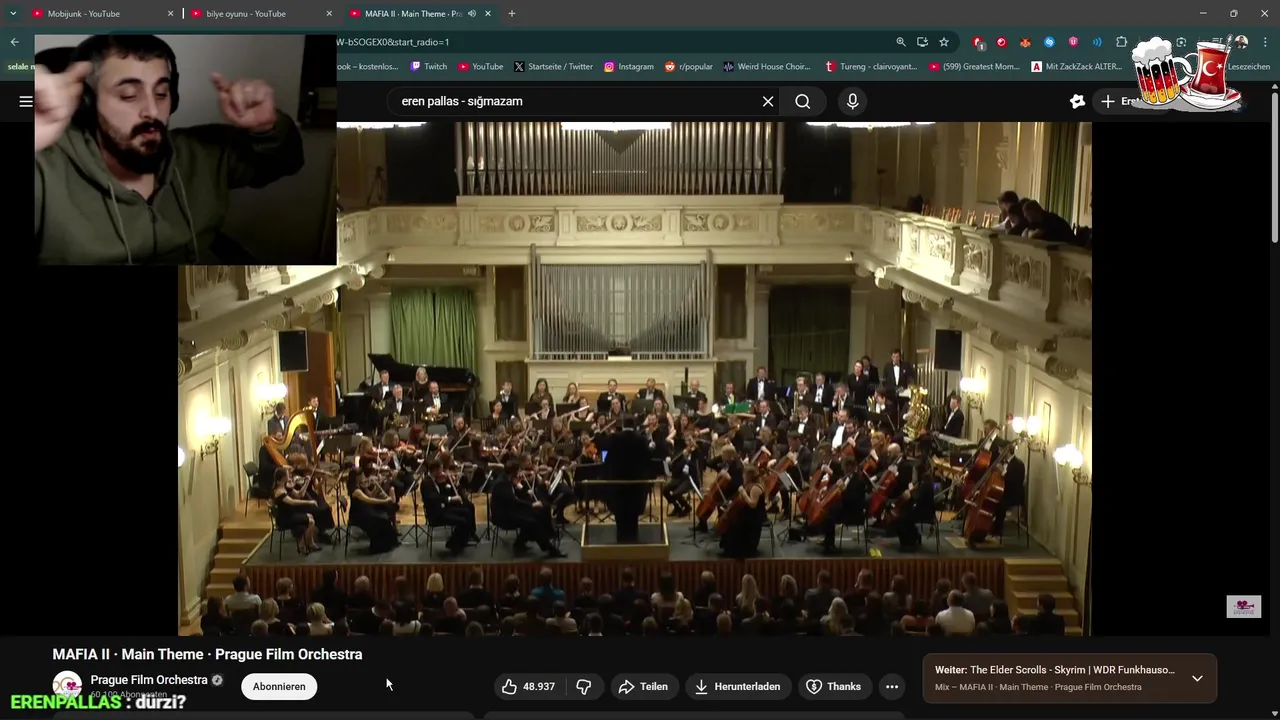Image resolution: width=1280 pixels, height=720 pixels.
Task: Open the red extension with badge
Action: (x=978, y=42)
